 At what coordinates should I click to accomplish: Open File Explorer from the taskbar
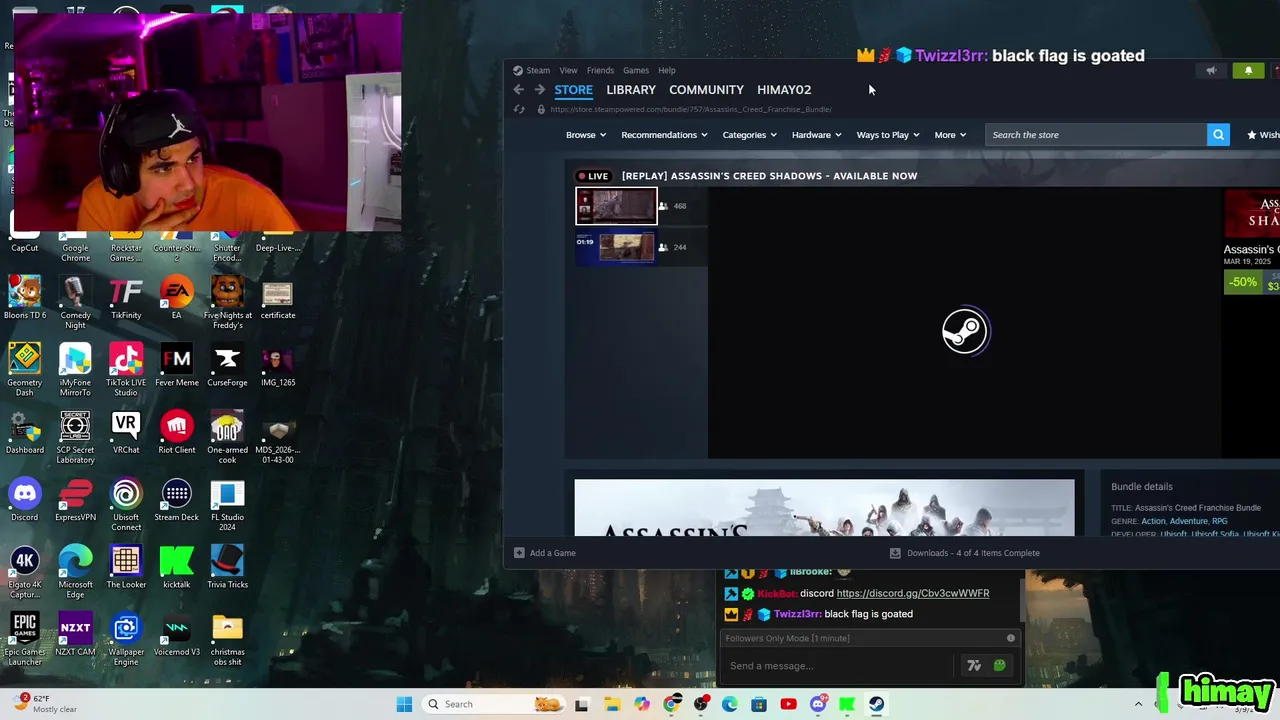pyautogui.click(x=612, y=704)
